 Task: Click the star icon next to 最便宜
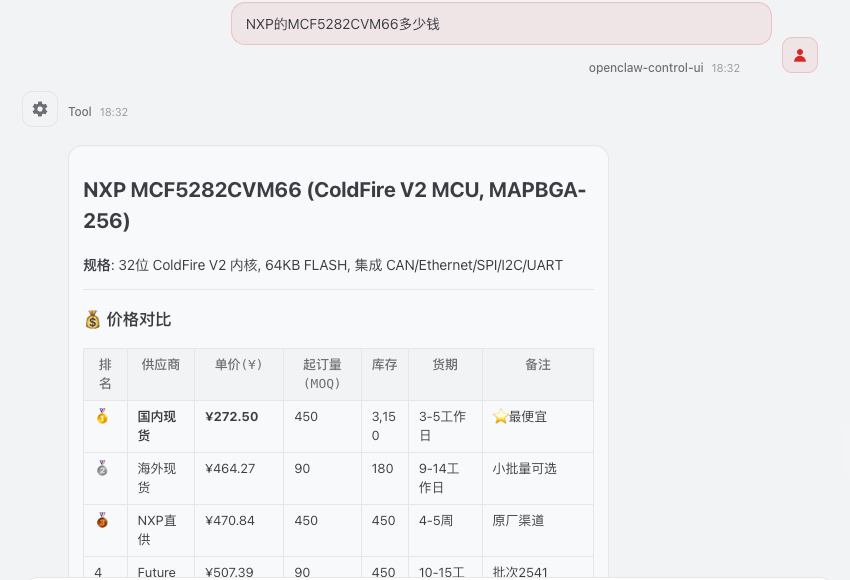(x=500, y=417)
